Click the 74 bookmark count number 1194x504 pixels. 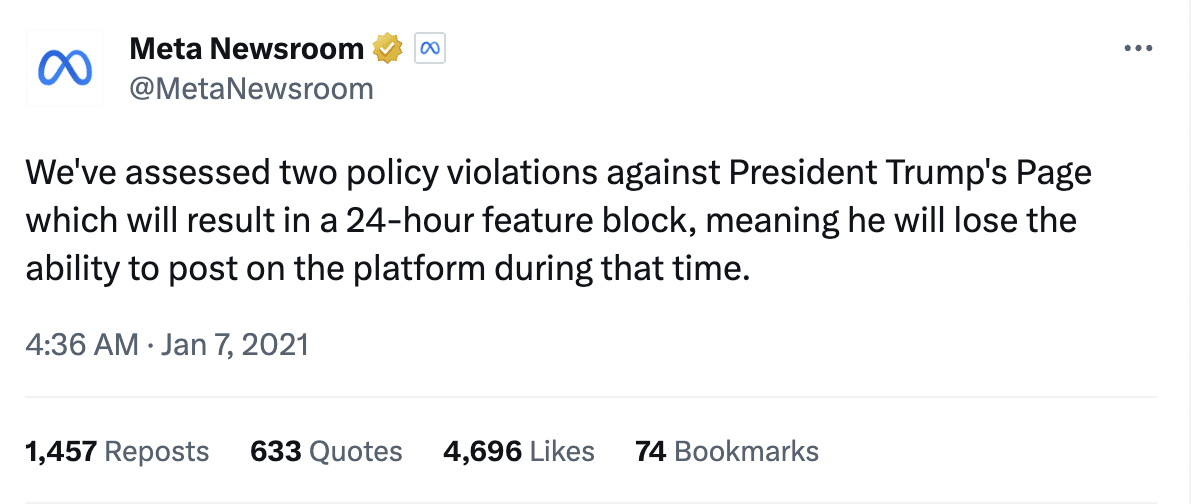(x=651, y=452)
